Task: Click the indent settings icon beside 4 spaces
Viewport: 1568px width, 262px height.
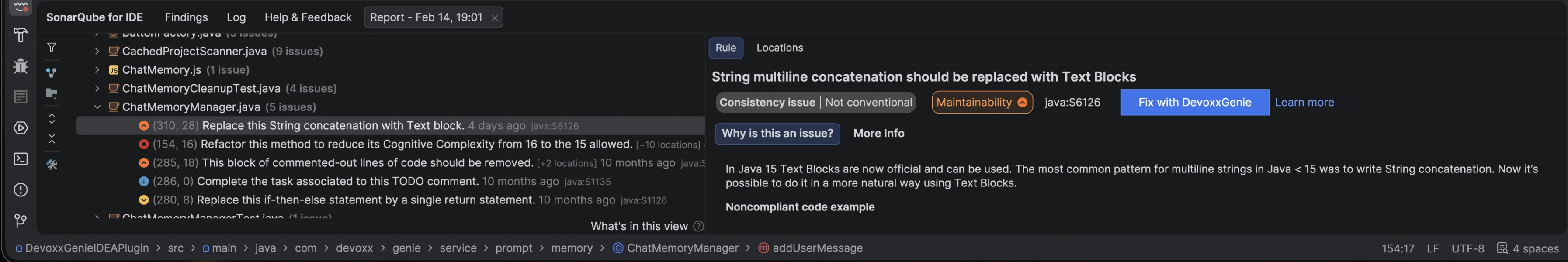Action: pyautogui.click(x=1502, y=248)
